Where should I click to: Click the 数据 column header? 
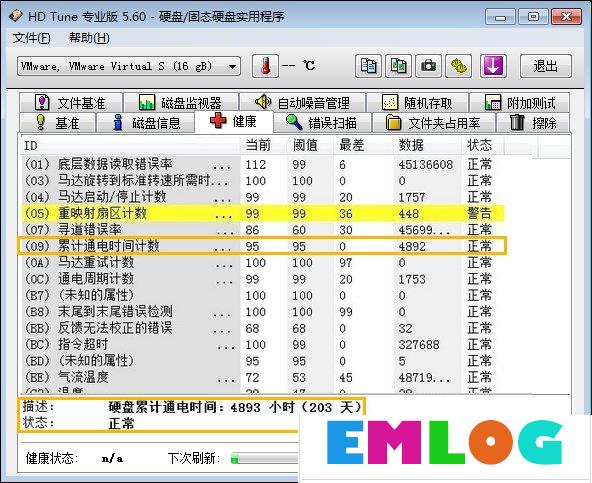pos(428,145)
